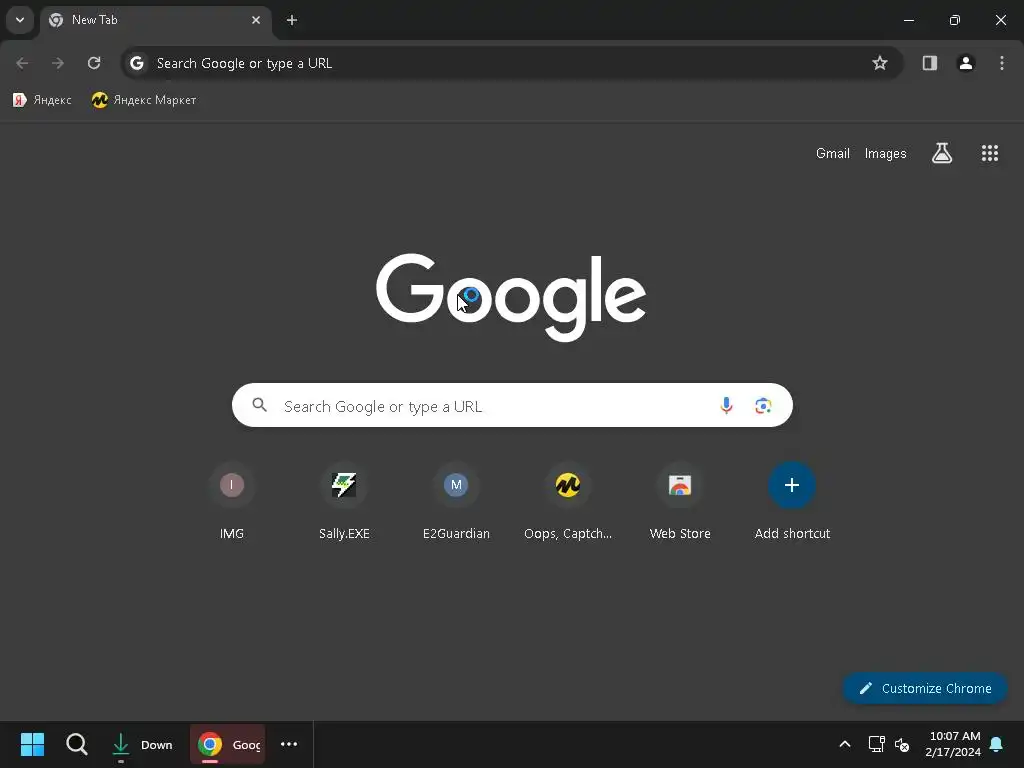Open the IMG shortcut
Screen dimensions: 1024x768
point(232,502)
